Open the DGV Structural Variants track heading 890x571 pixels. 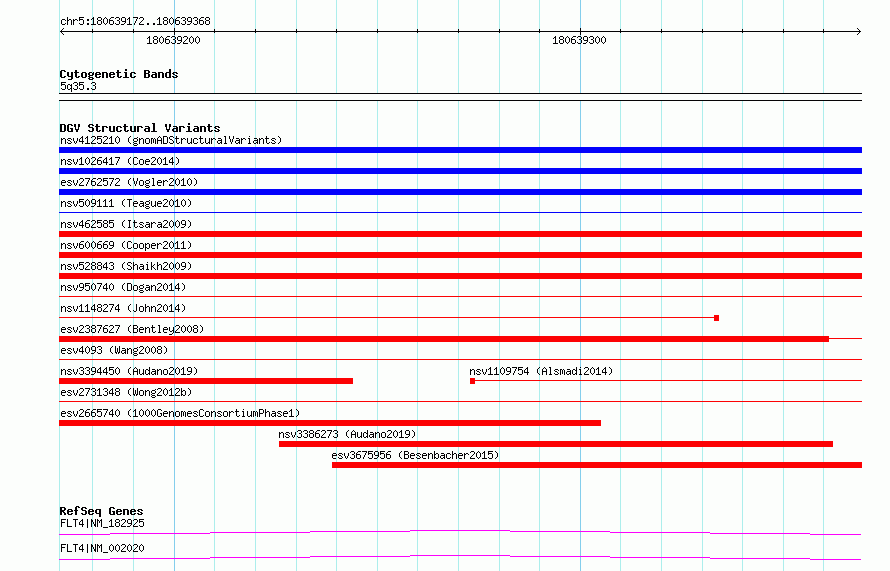[x=140, y=128]
